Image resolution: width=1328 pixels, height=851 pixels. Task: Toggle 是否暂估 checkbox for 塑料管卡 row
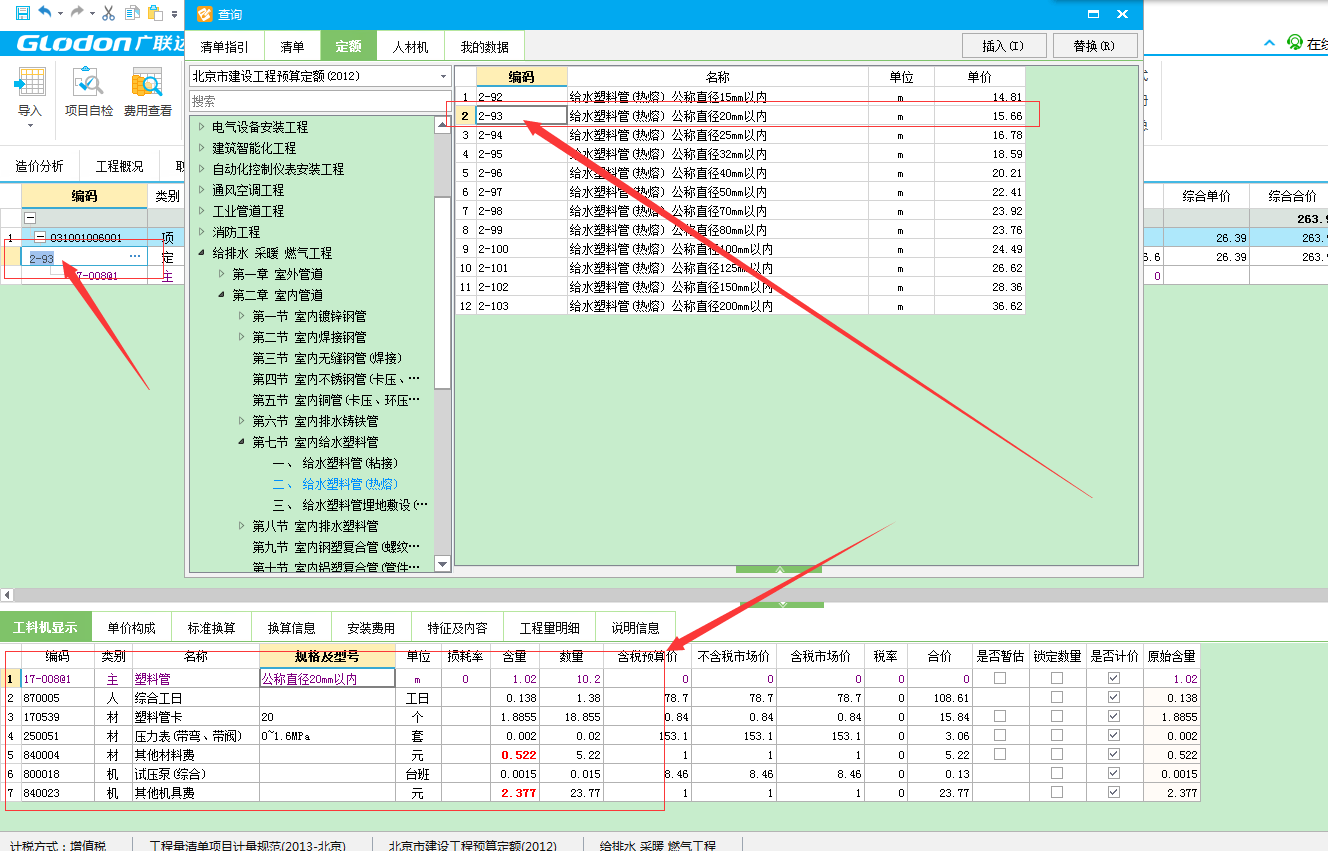click(1000, 717)
